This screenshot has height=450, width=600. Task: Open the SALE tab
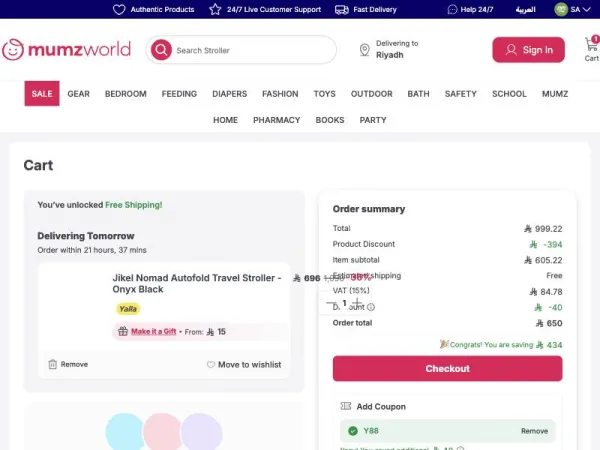(42, 94)
